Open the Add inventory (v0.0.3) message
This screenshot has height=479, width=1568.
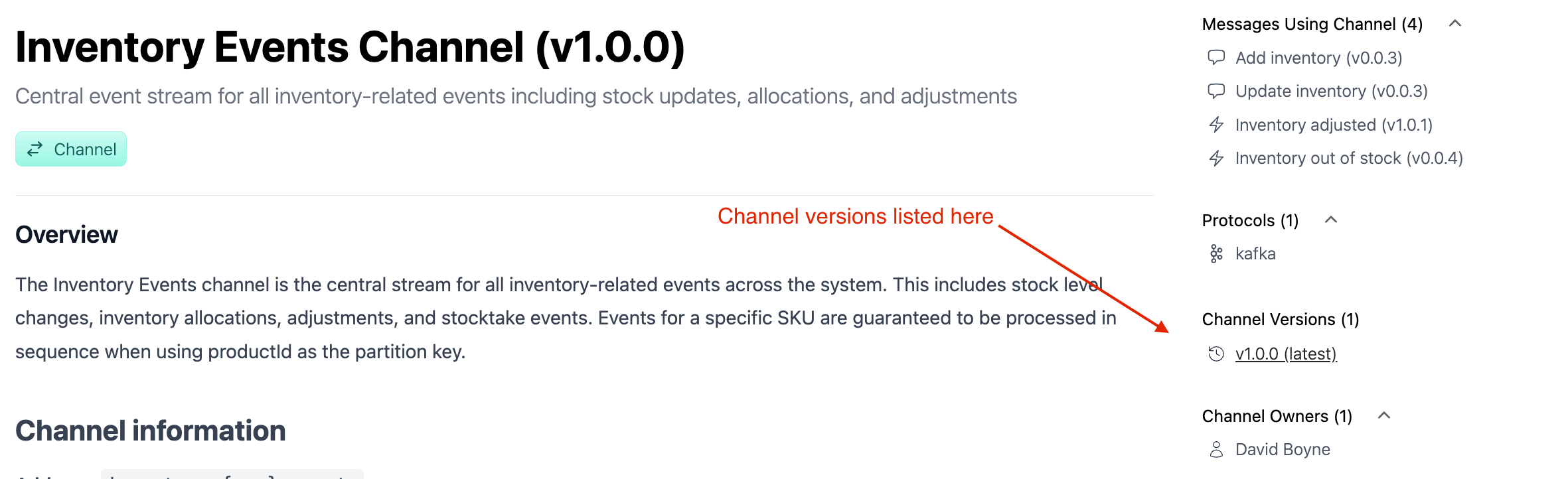pos(1318,58)
